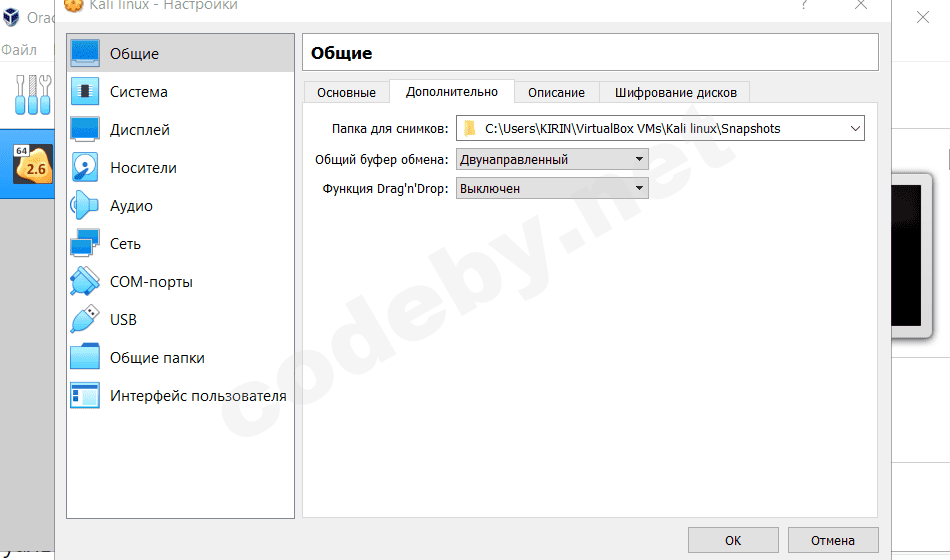950x560 pixels.
Task: Open the Функция Drag'n'Drop dropdown
Action: pyautogui.click(x=552, y=188)
